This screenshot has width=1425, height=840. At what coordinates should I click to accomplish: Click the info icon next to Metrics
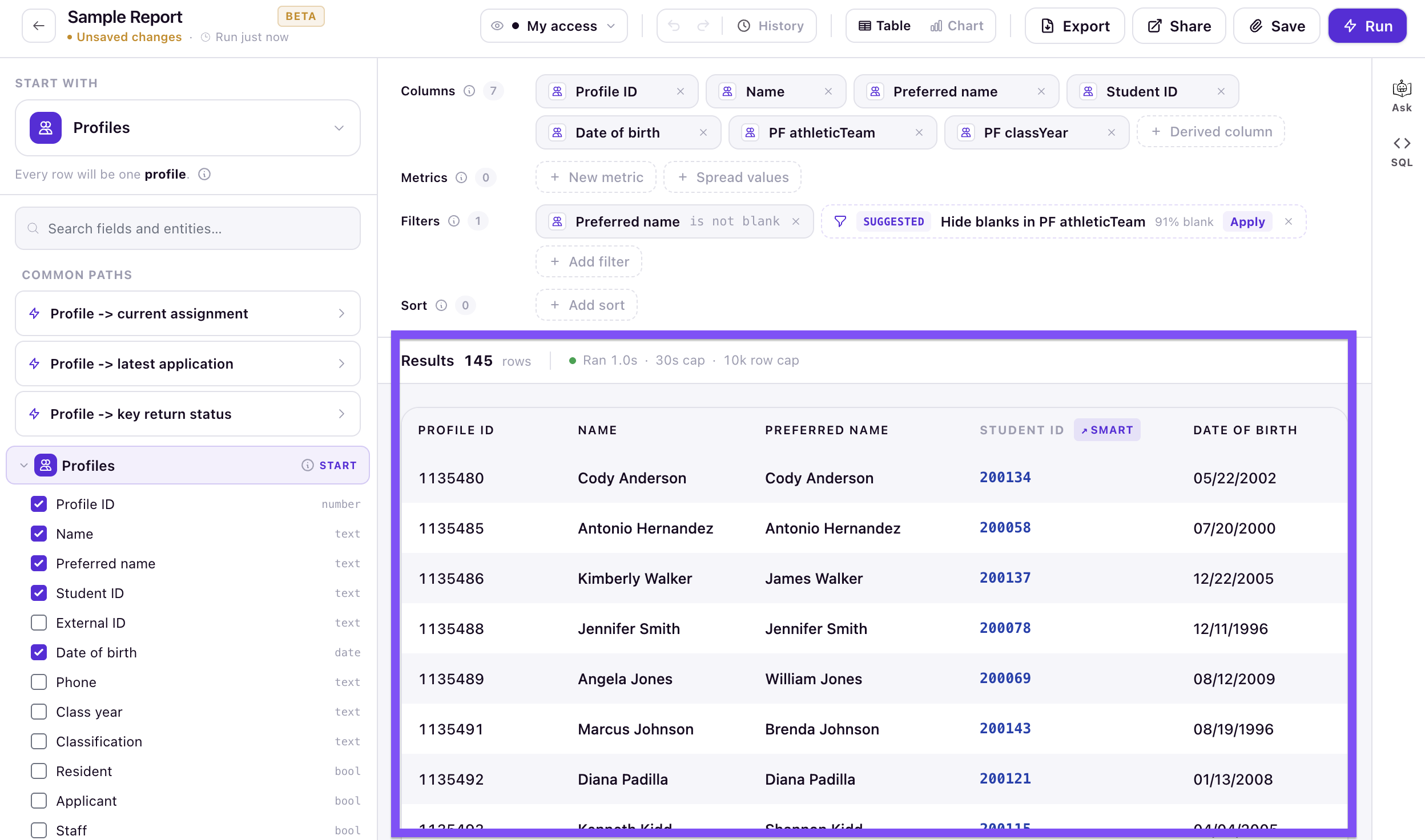461,177
